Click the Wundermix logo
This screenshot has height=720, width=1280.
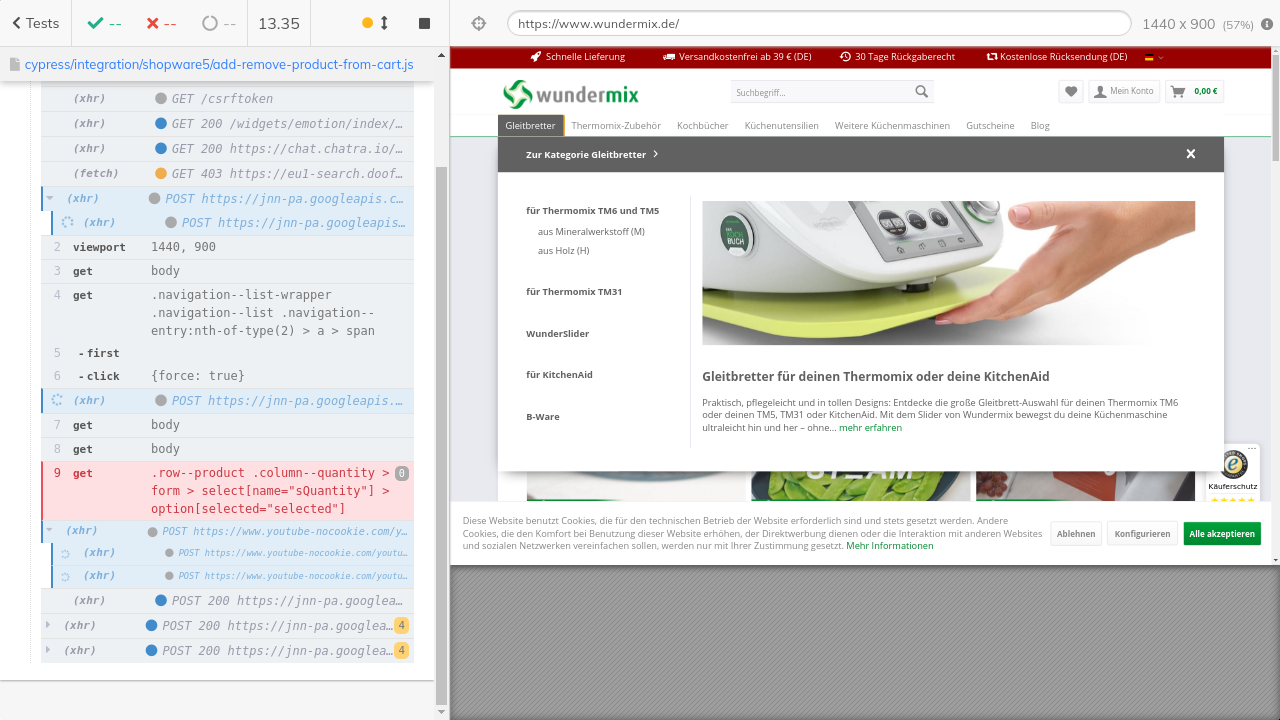pyautogui.click(x=570, y=94)
